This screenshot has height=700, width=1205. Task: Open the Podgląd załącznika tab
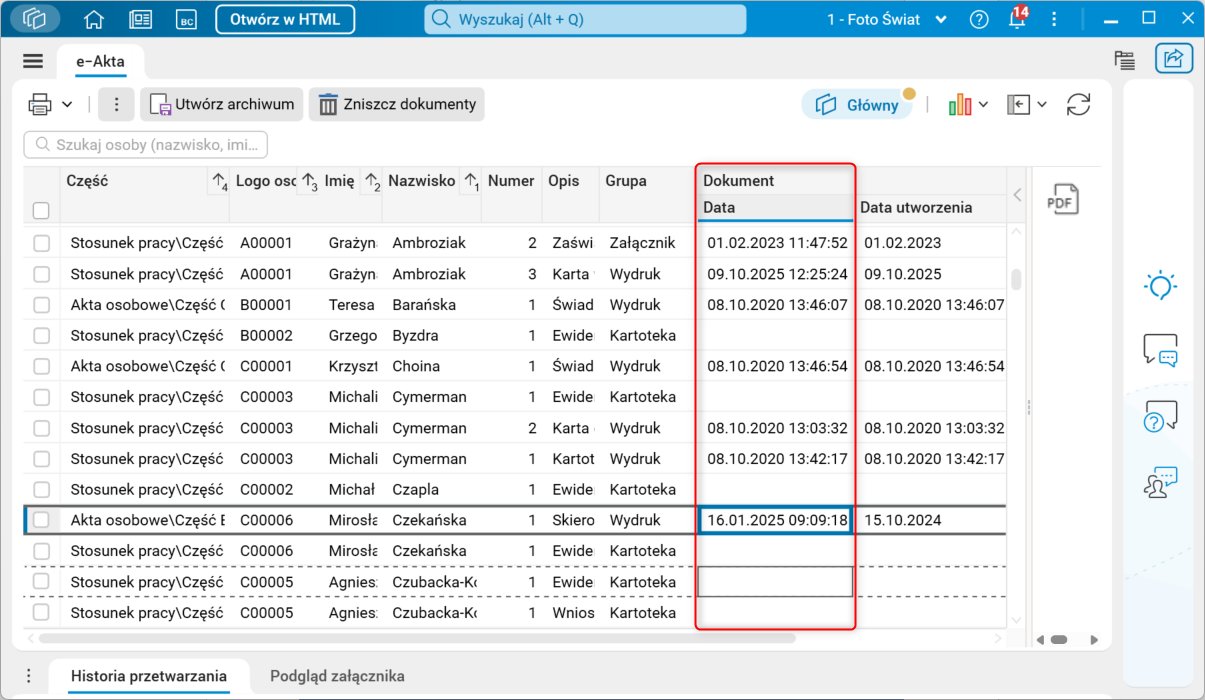tap(337, 676)
